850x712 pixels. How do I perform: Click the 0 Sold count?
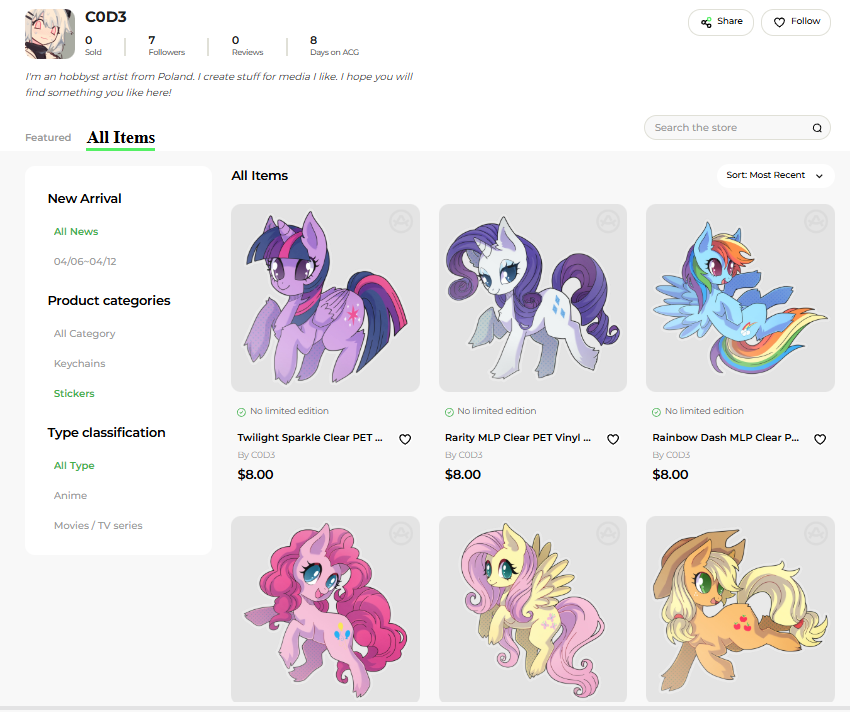pos(93,46)
